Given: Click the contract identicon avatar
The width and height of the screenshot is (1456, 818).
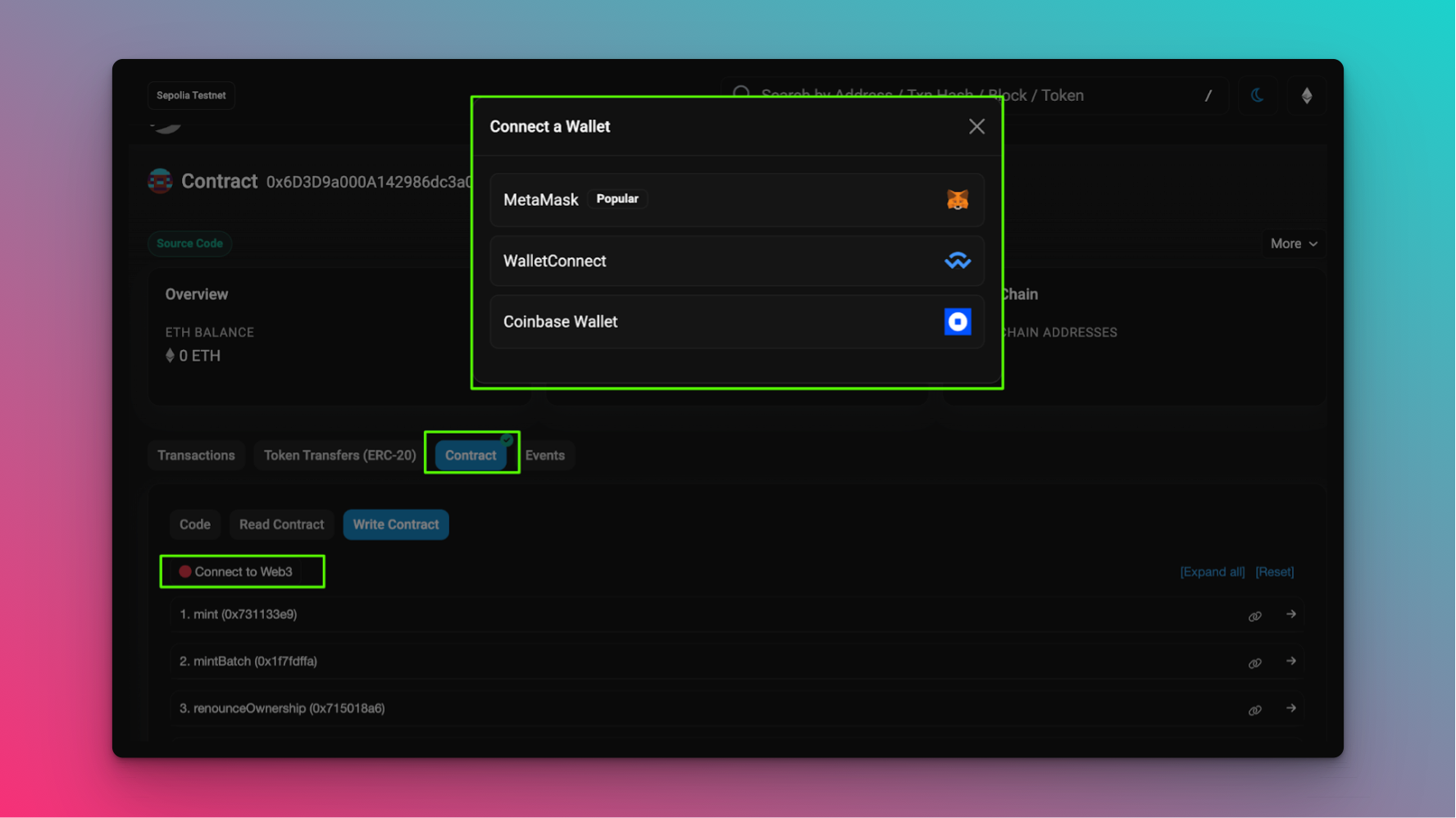Looking at the screenshot, I should pyautogui.click(x=160, y=181).
